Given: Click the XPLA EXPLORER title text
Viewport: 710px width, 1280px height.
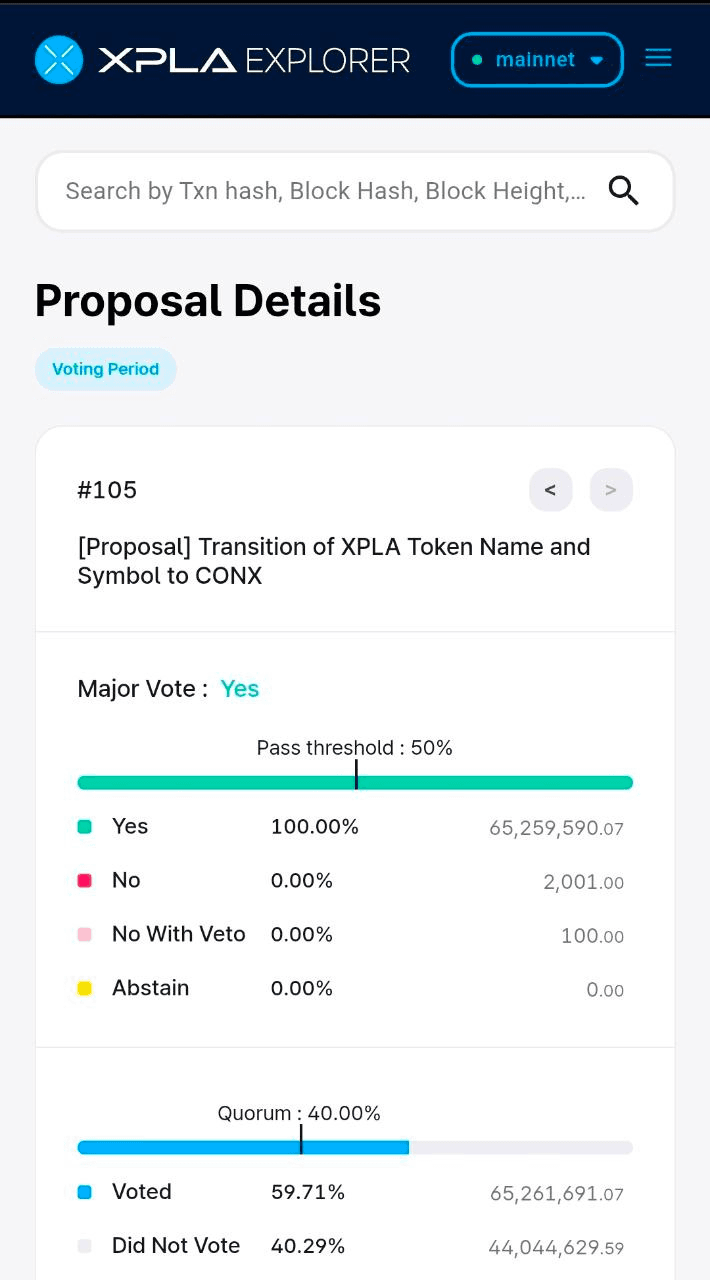Looking at the screenshot, I should (254, 61).
